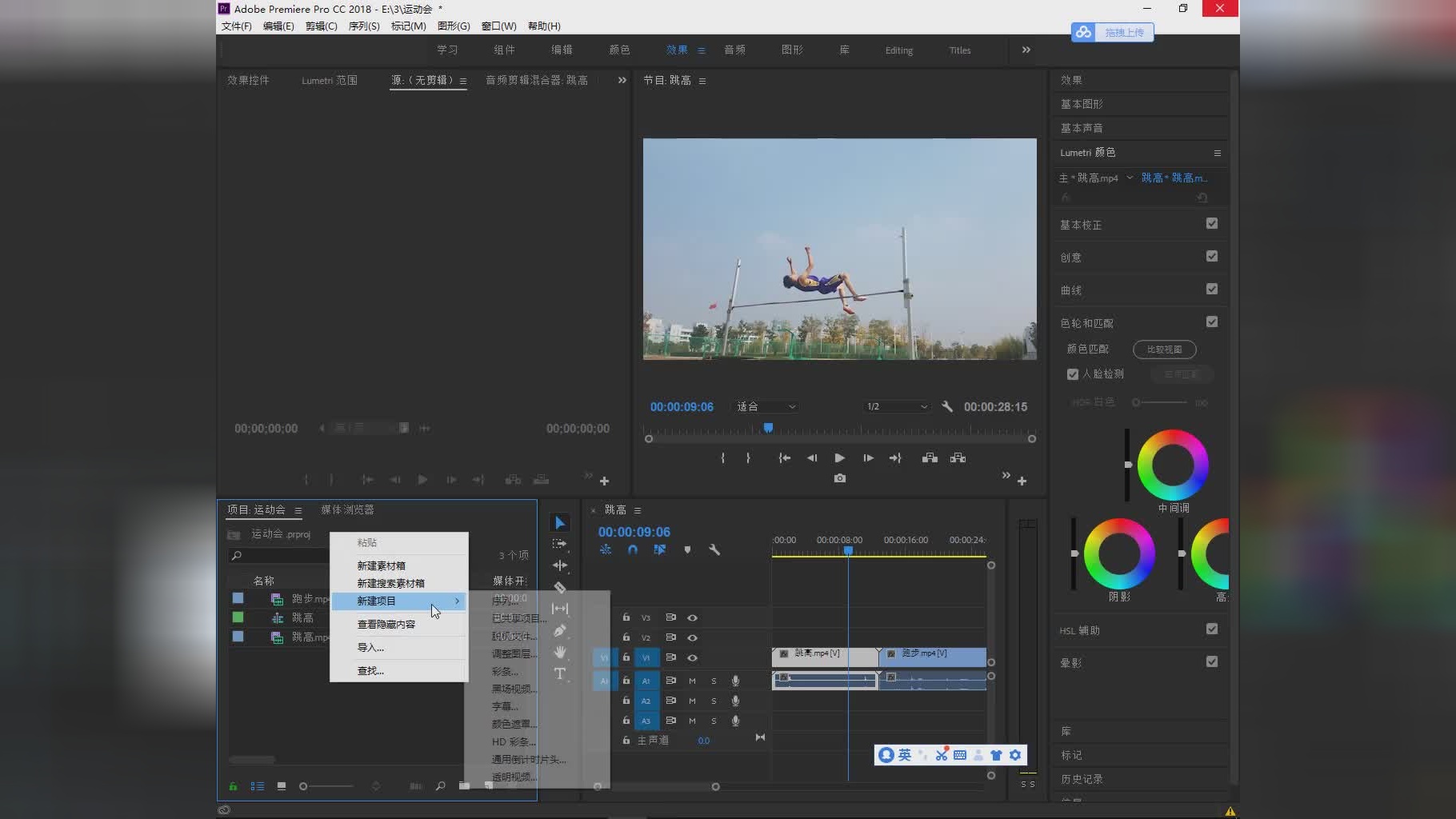Go to In point in Program monitor
The width and height of the screenshot is (1456, 819).
[x=784, y=457]
